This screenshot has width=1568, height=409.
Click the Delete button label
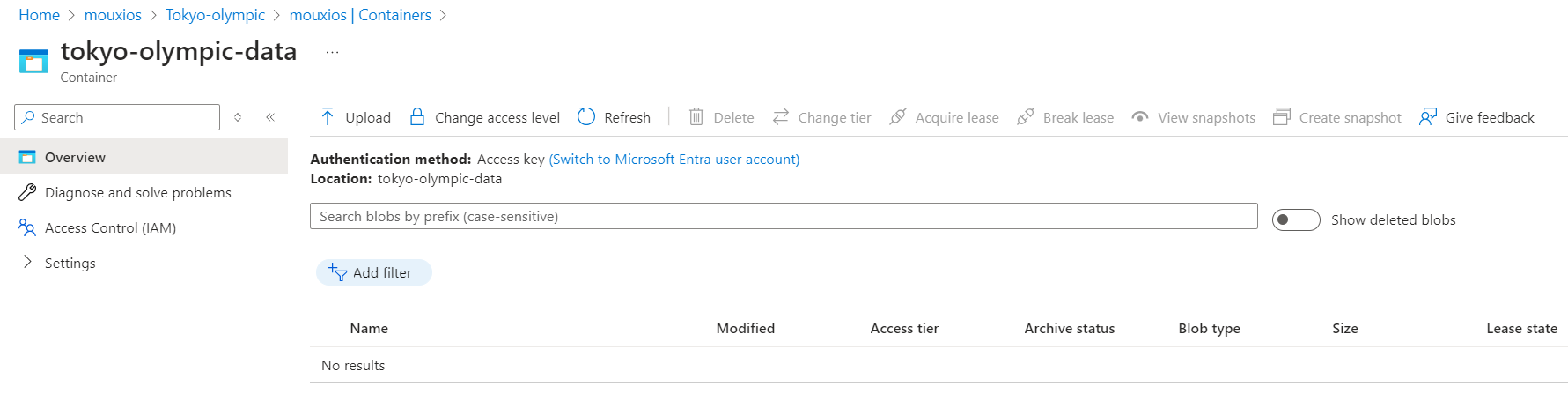click(733, 117)
